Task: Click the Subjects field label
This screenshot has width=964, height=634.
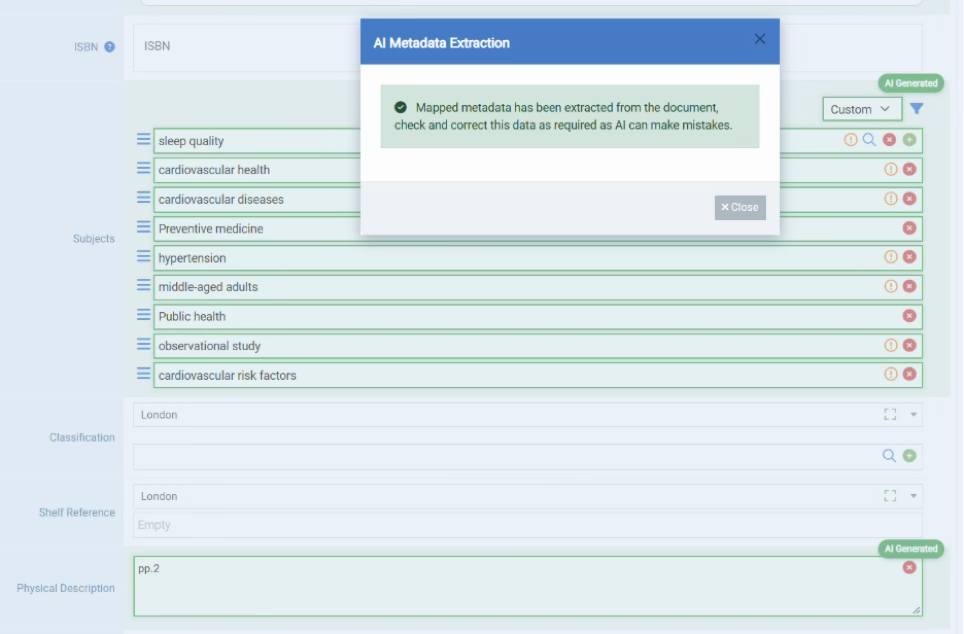Action: click(94, 239)
